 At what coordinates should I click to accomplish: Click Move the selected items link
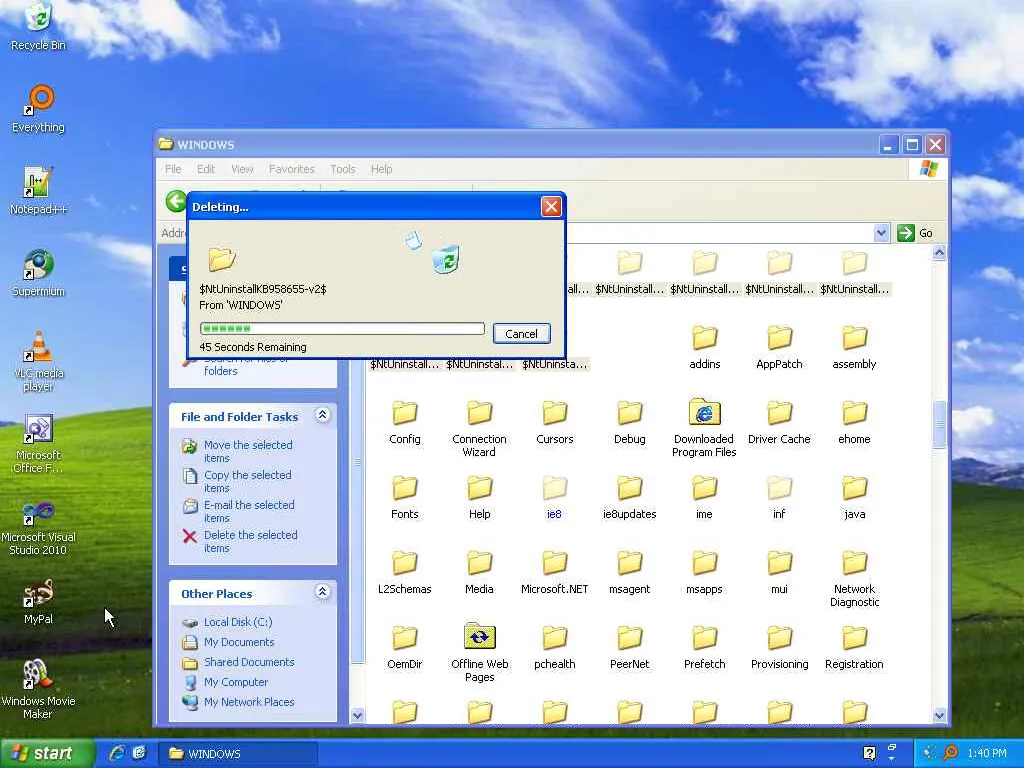248,451
